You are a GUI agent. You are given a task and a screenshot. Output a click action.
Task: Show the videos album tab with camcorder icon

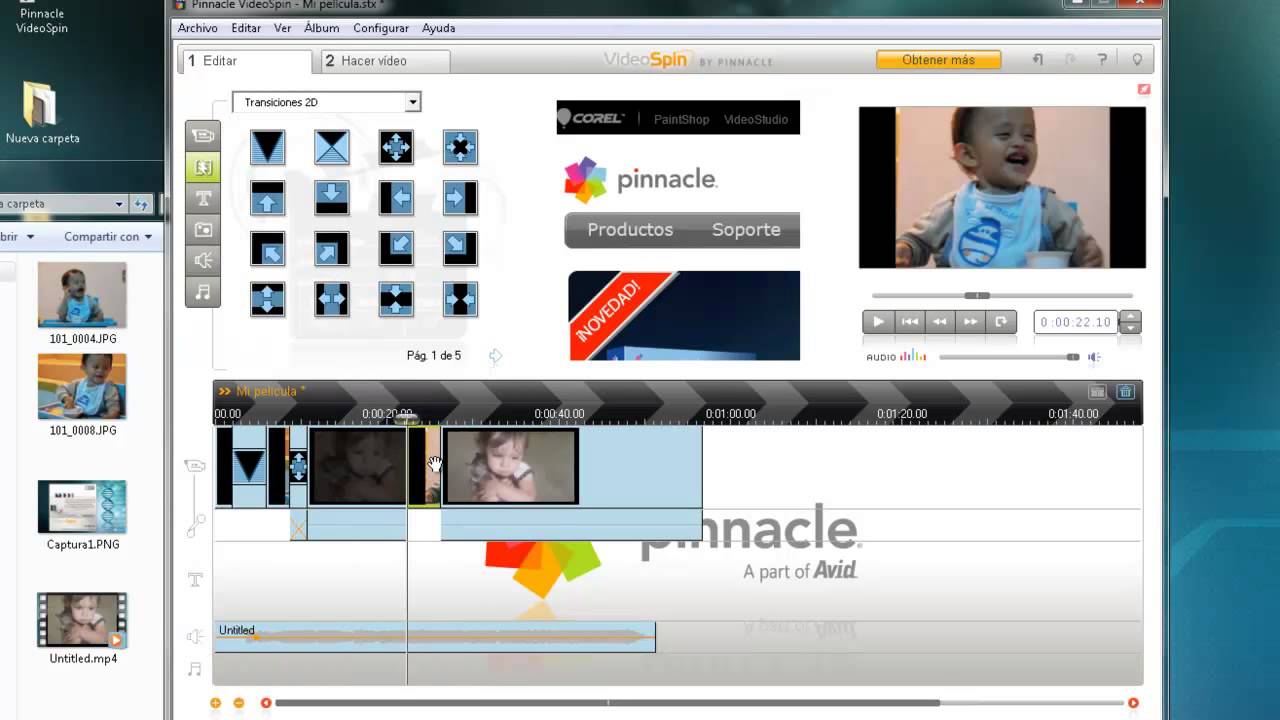[203, 136]
